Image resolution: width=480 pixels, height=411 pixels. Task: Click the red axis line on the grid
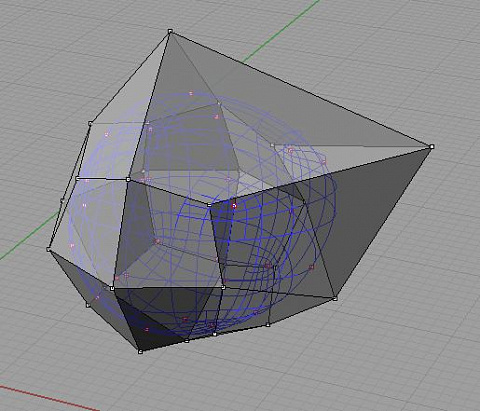(x=50, y=398)
